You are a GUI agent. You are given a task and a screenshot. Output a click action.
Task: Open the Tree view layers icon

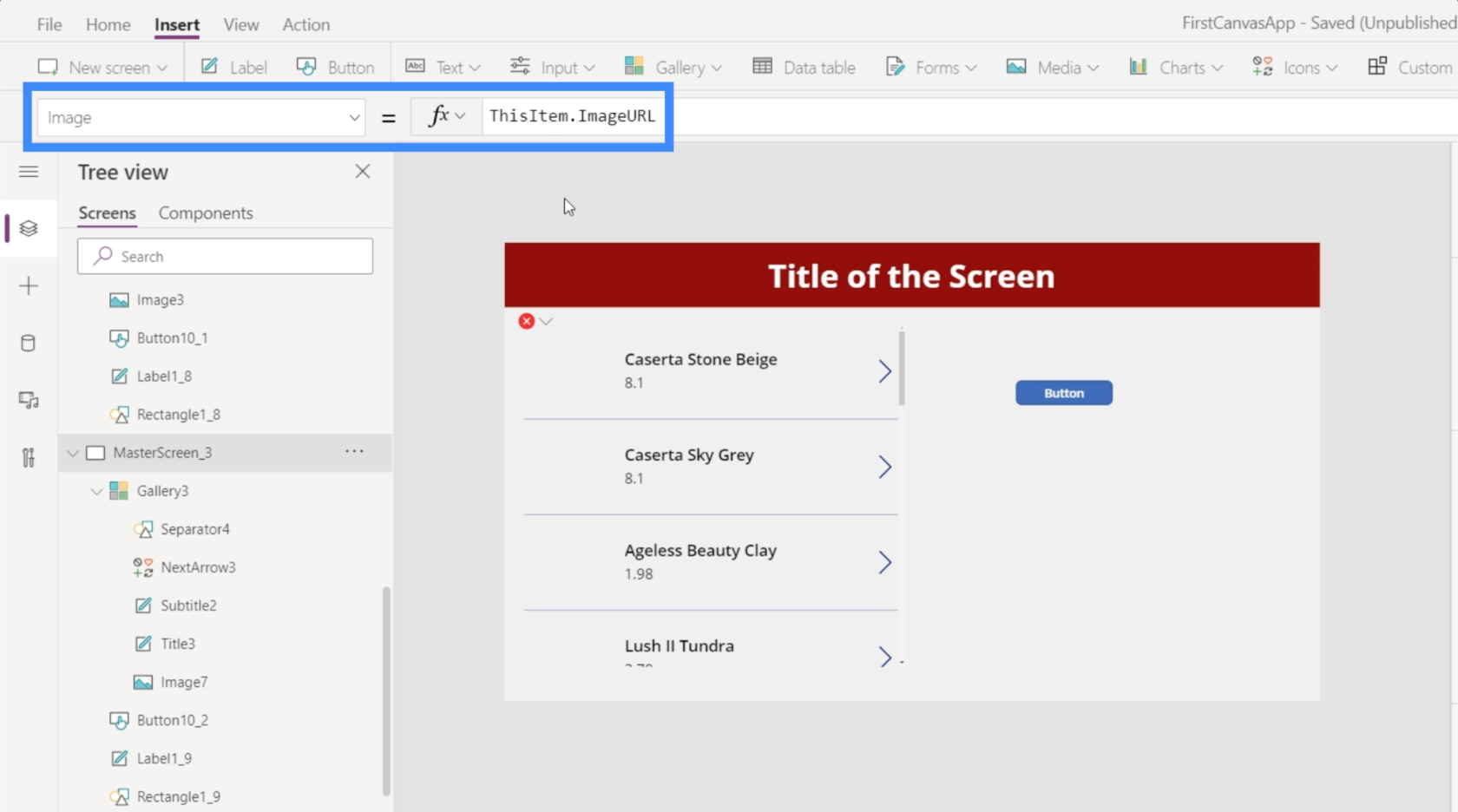(x=29, y=228)
